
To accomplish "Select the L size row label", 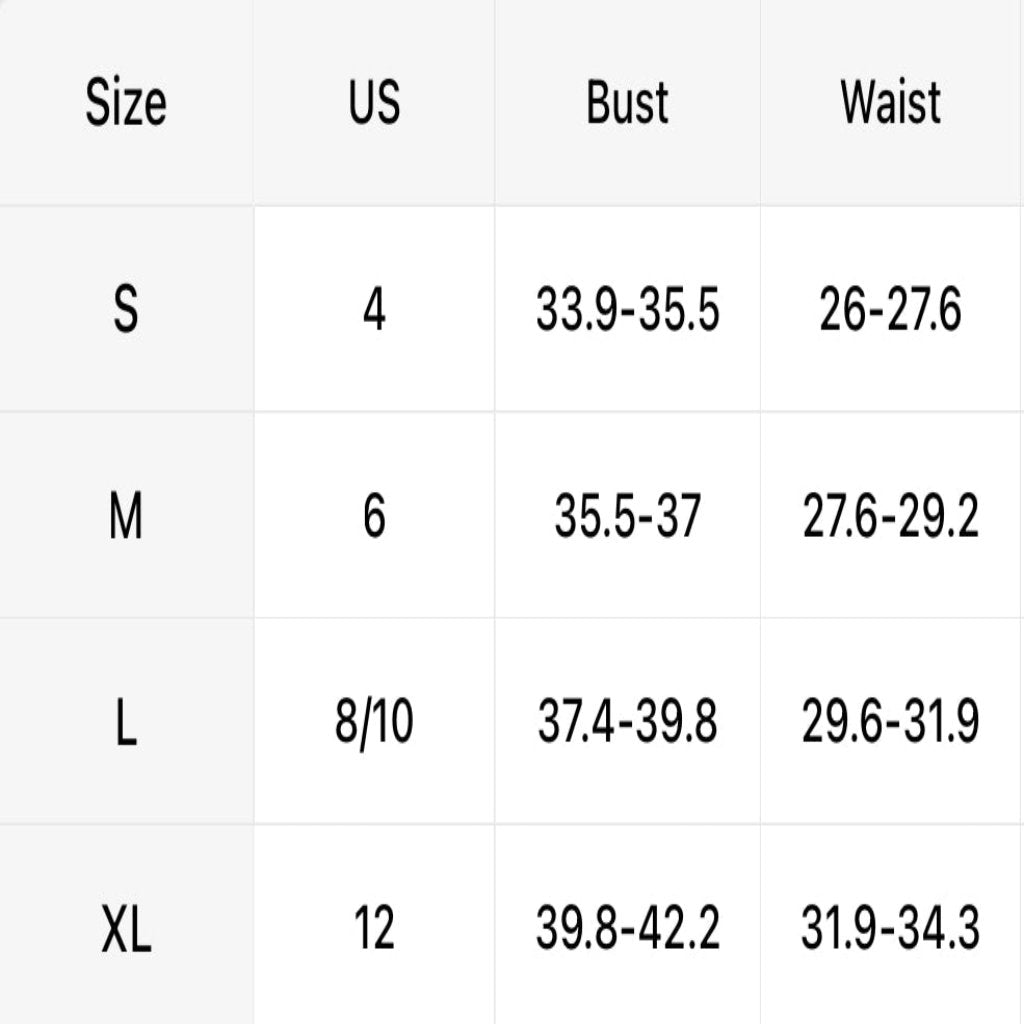I will click(126, 722).
